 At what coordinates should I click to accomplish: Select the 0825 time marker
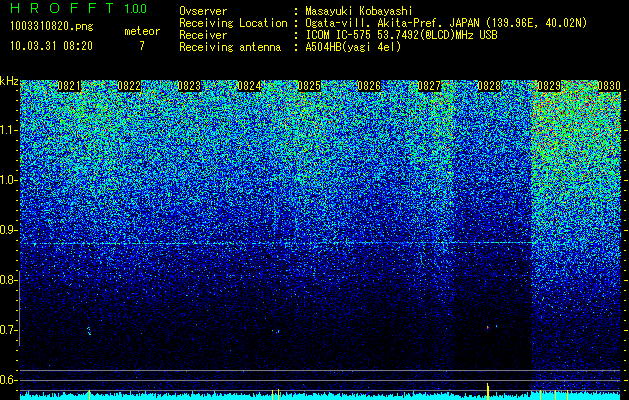pos(309,86)
